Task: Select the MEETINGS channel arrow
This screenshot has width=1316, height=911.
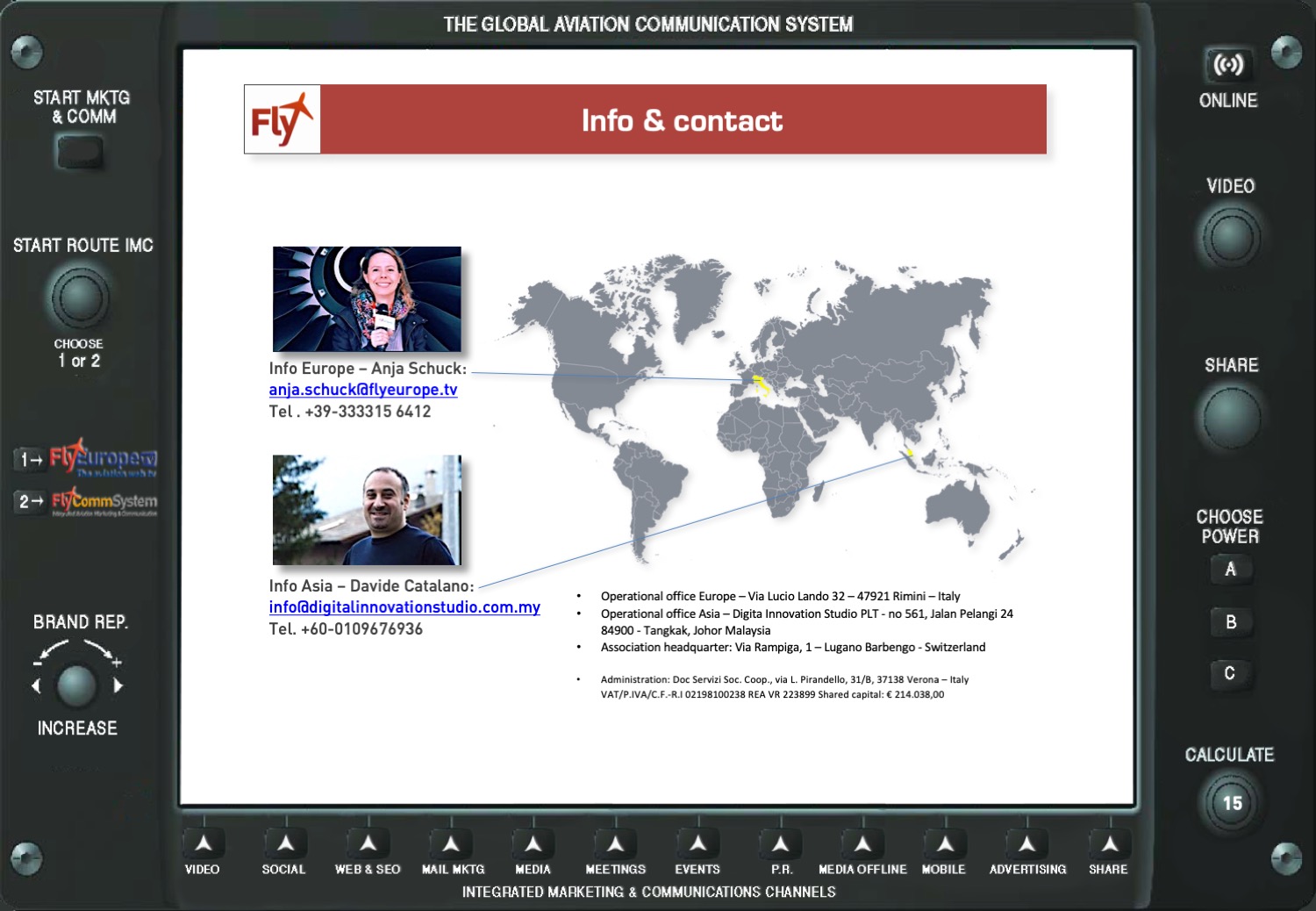Action: (x=616, y=843)
